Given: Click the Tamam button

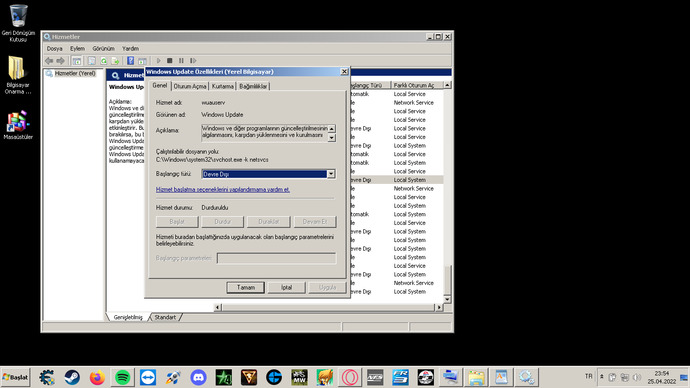Looking at the screenshot, I should point(246,287).
